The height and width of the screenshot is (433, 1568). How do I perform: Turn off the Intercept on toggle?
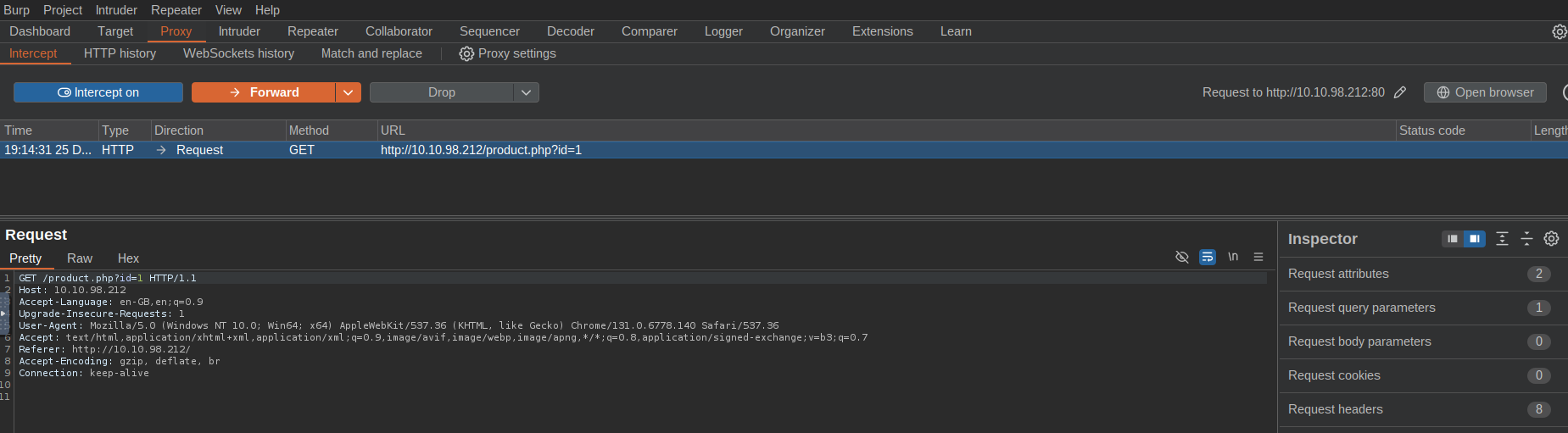click(98, 92)
